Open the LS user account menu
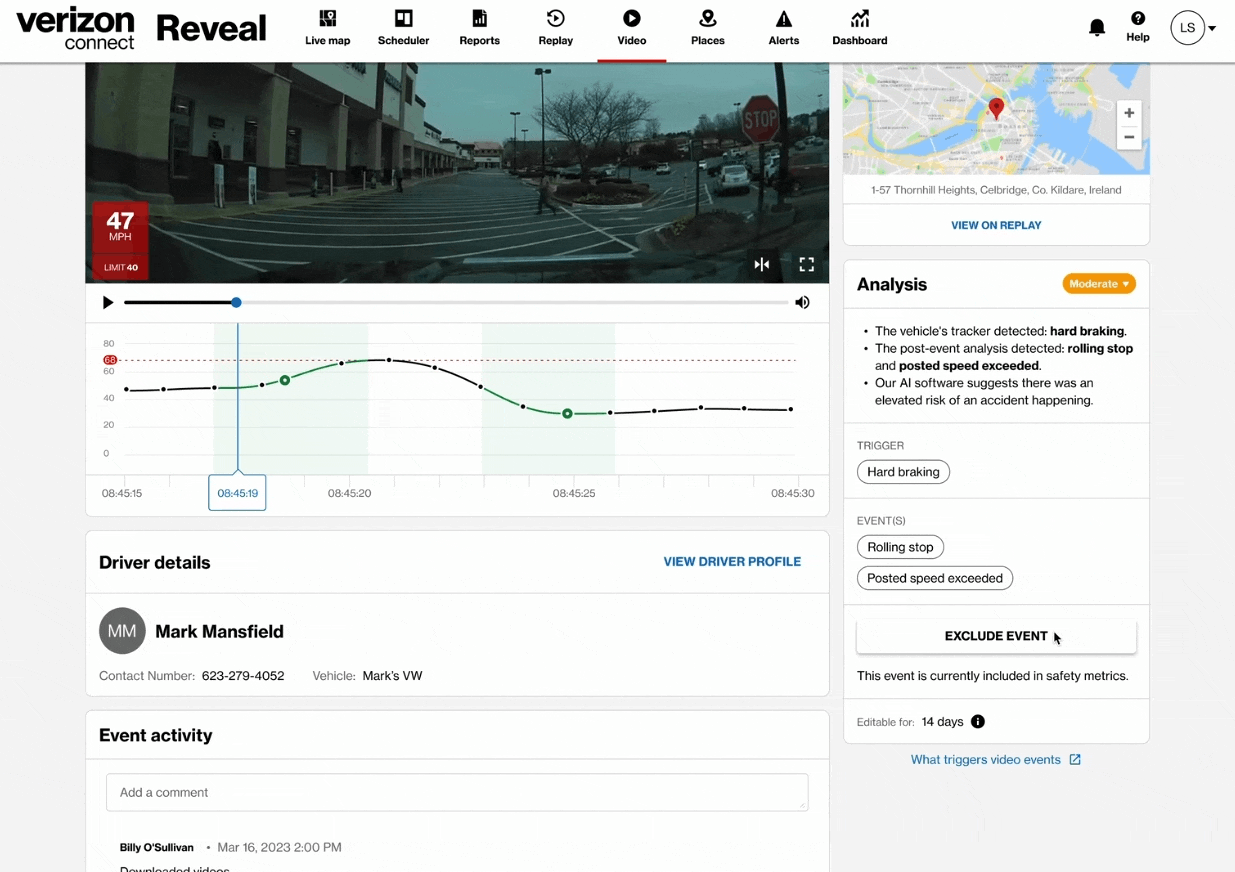 pyautogui.click(x=1193, y=28)
